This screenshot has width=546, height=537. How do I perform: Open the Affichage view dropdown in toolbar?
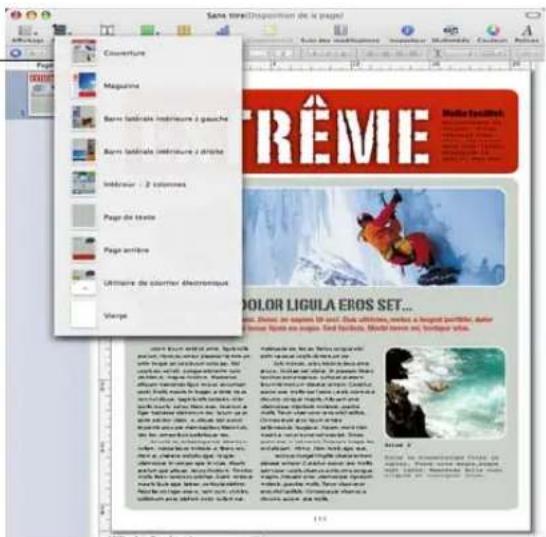[28, 34]
